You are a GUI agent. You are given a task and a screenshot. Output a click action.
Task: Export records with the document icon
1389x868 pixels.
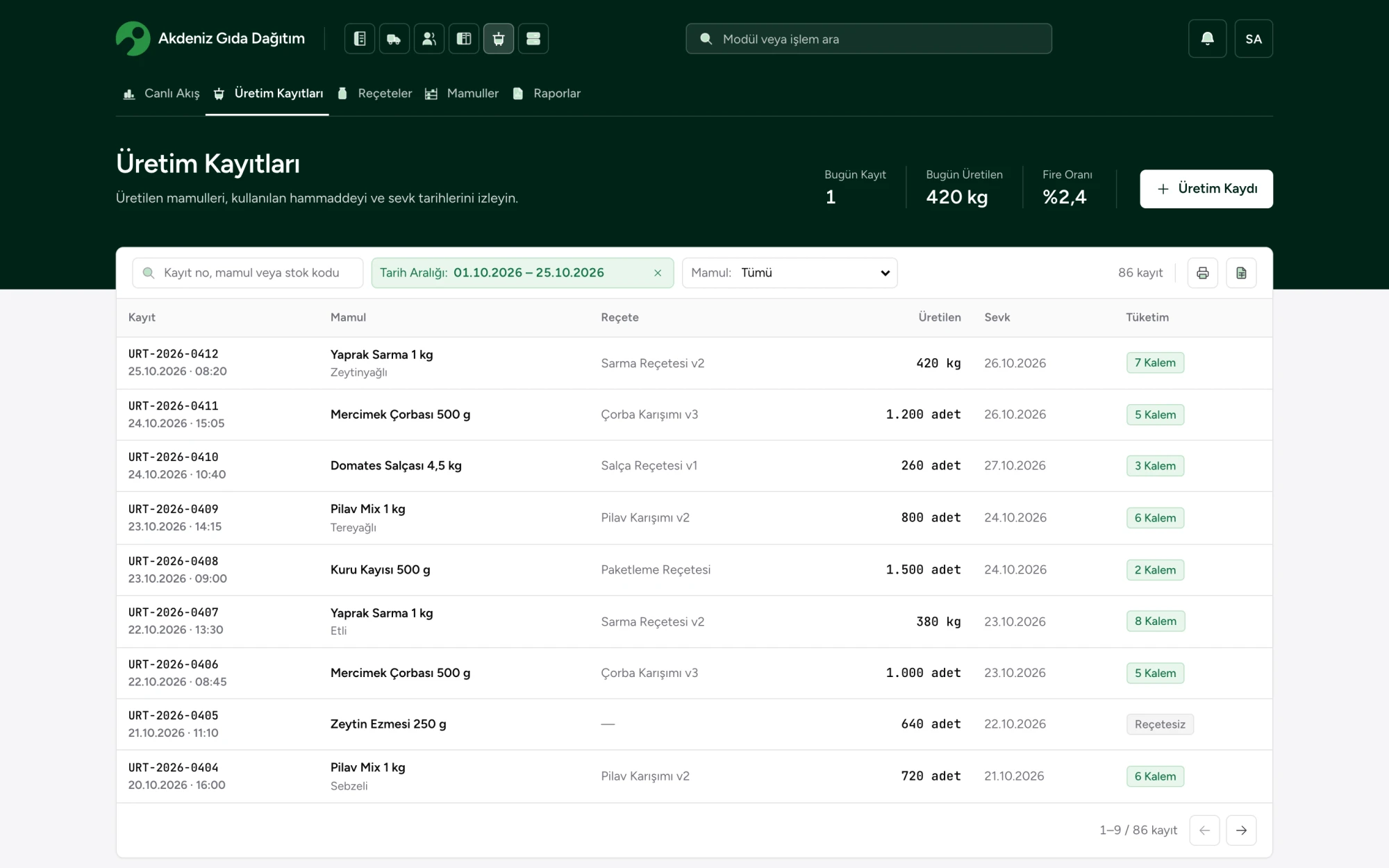click(x=1241, y=273)
